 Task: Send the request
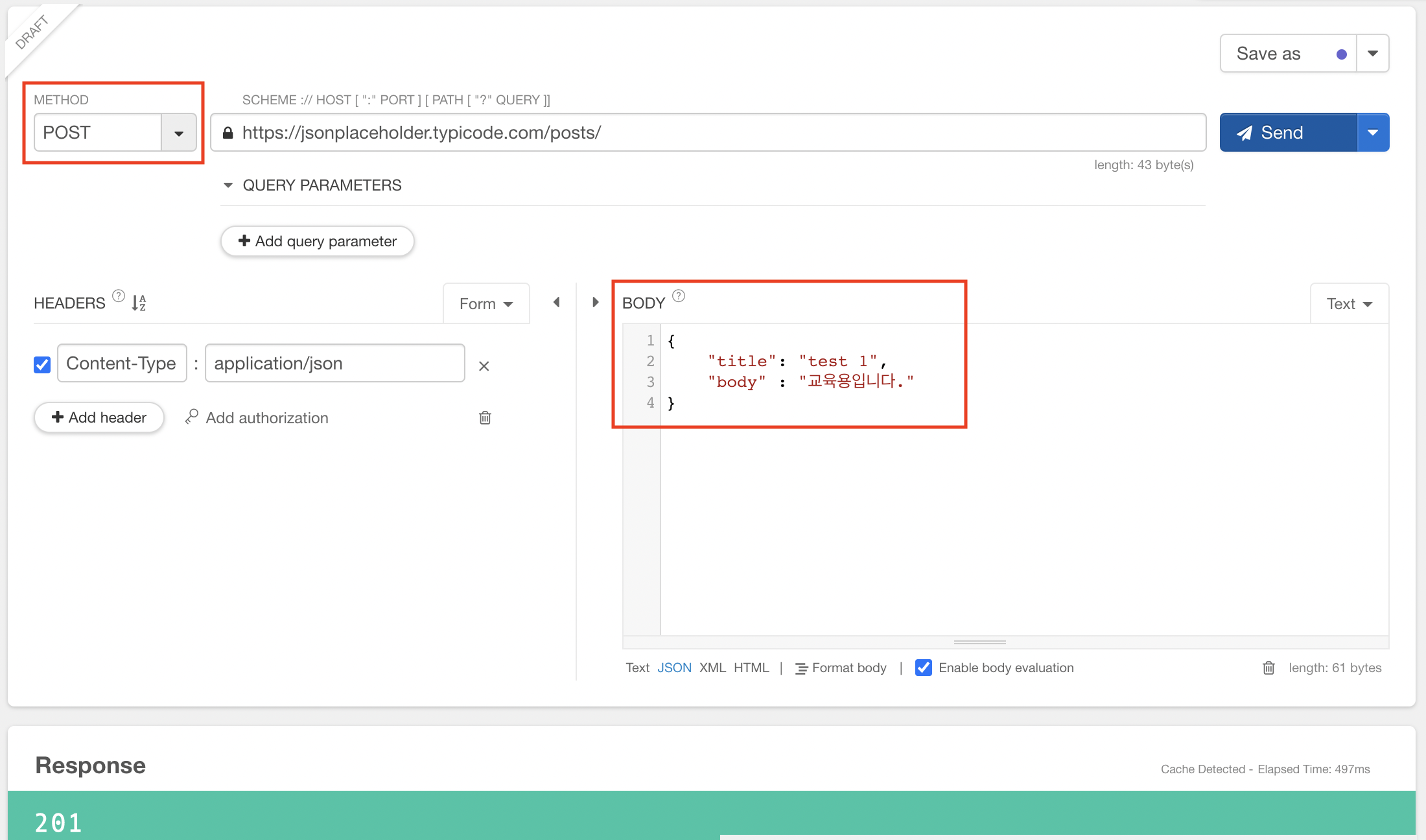[1289, 133]
